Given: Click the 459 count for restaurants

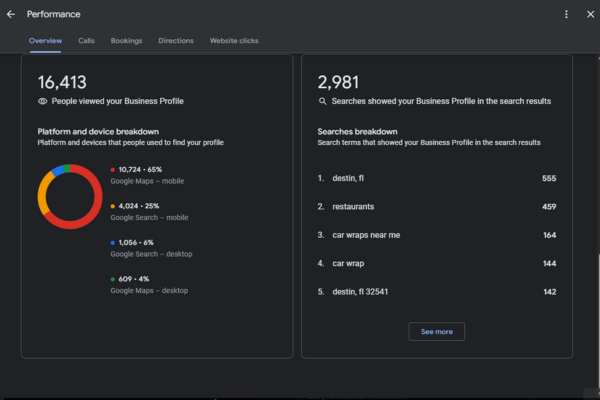Looking at the screenshot, I should tap(549, 207).
